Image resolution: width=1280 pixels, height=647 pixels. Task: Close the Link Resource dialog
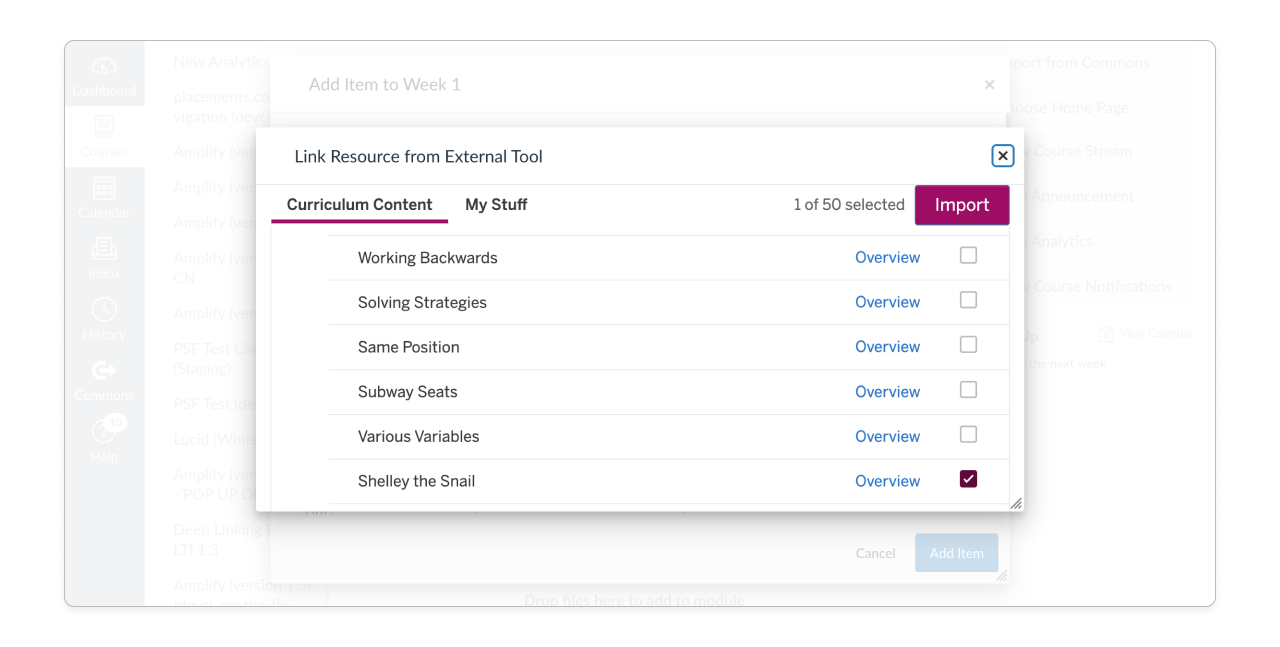[x=1002, y=155]
